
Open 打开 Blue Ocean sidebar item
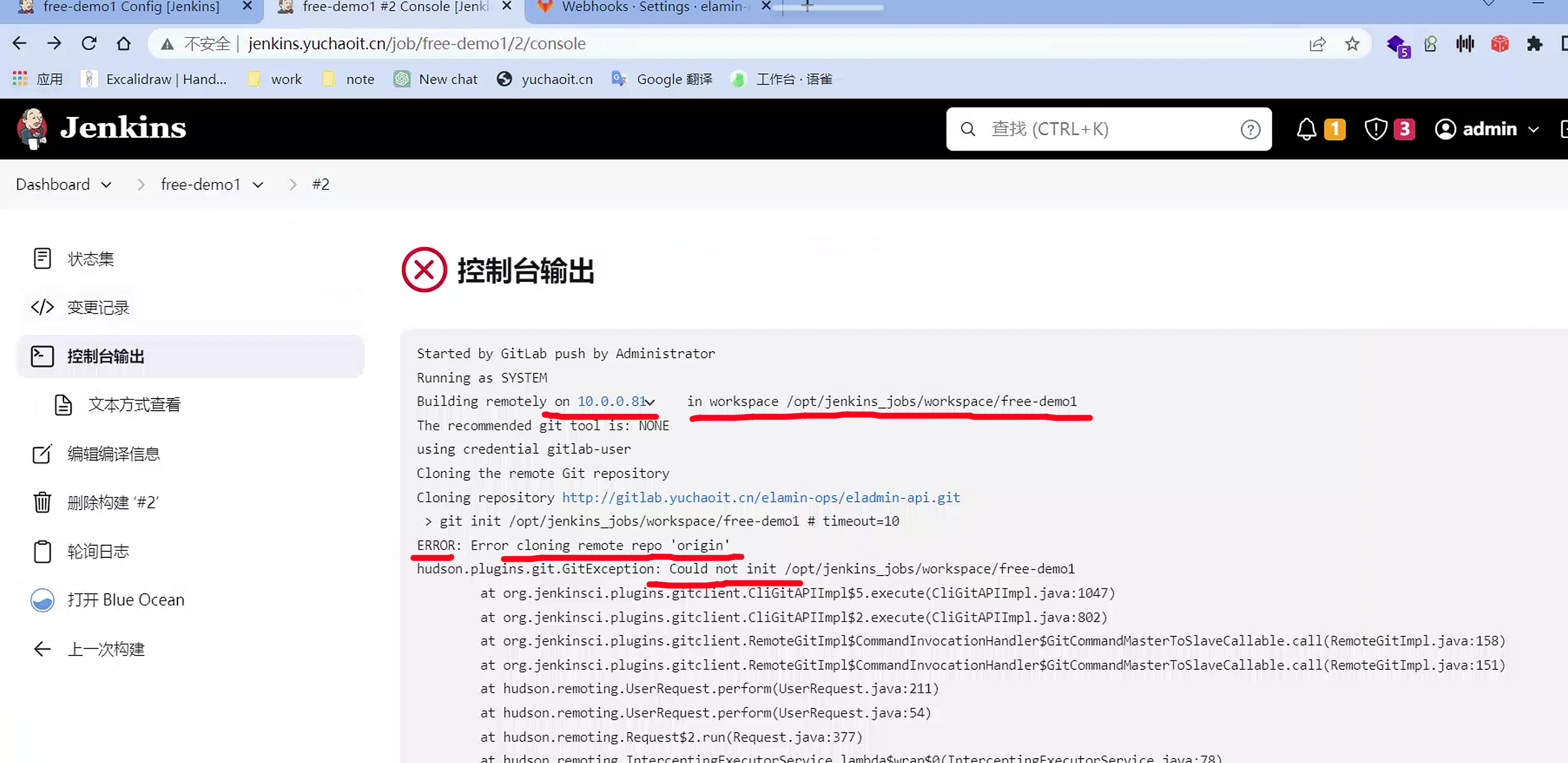click(x=125, y=600)
